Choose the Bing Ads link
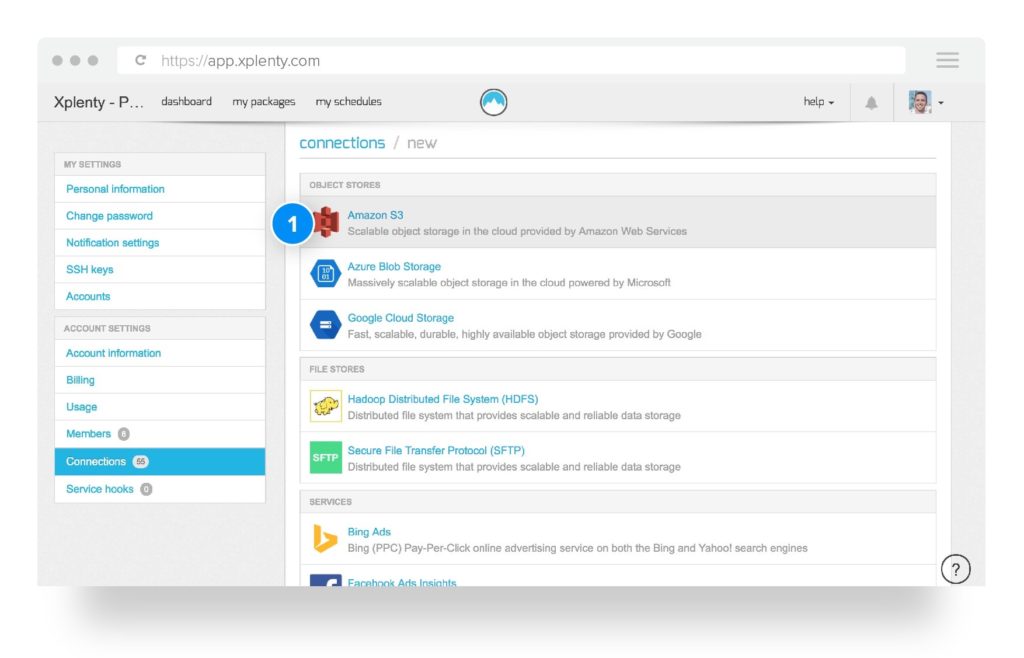The image size is (1024, 658). [x=369, y=532]
